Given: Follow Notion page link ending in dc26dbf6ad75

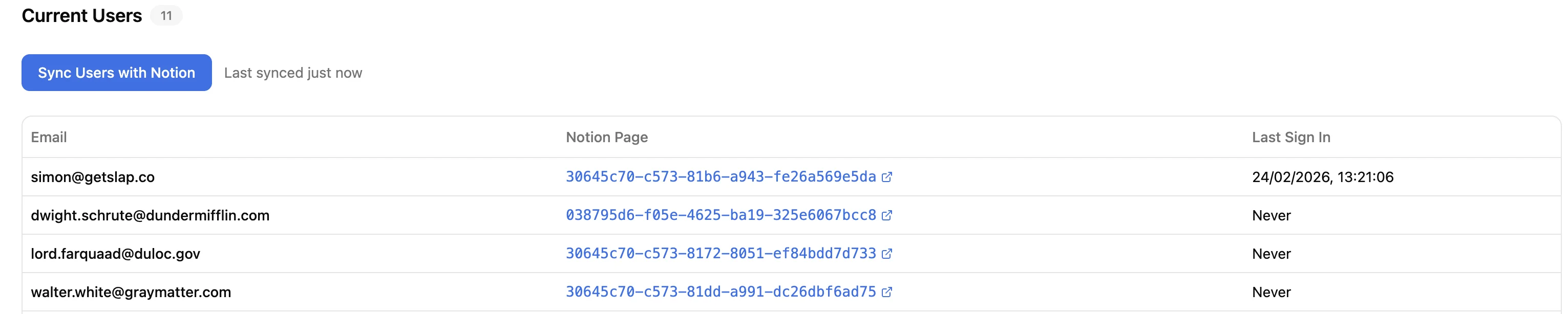Looking at the screenshot, I should point(720,292).
